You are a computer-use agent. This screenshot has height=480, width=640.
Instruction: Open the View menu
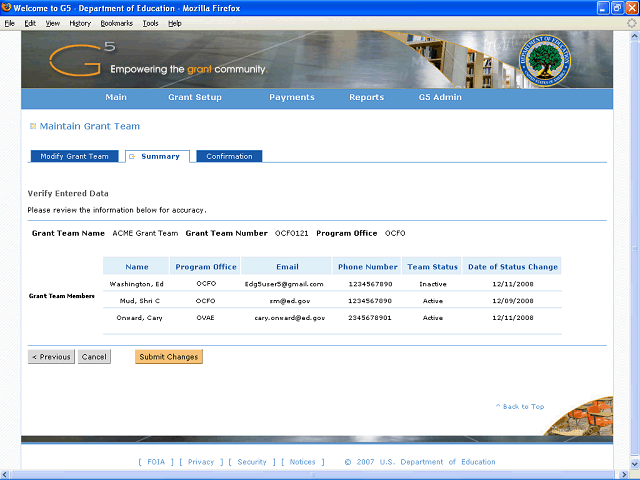(53, 23)
